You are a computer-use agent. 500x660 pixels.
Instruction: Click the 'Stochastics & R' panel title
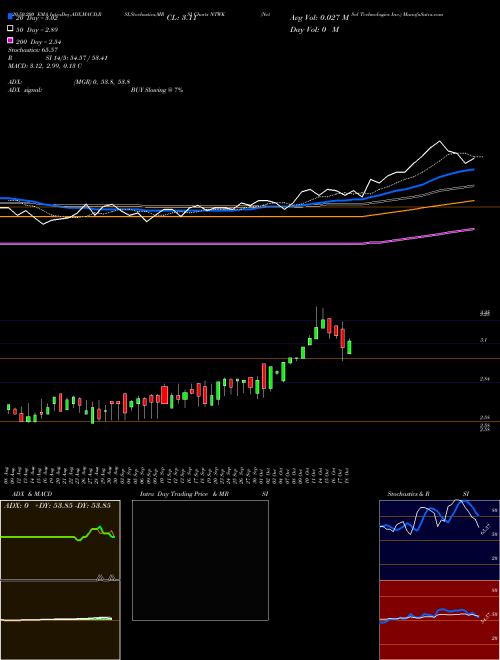click(x=408, y=494)
